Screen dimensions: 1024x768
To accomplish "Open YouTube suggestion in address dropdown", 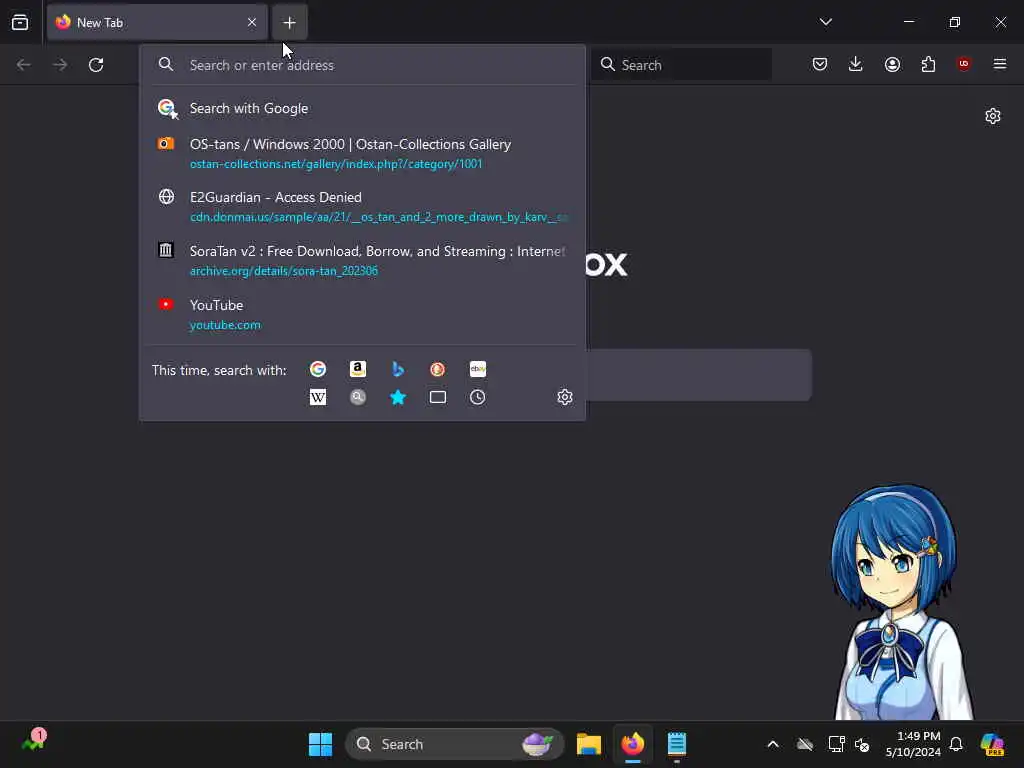I will click(x=362, y=314).
